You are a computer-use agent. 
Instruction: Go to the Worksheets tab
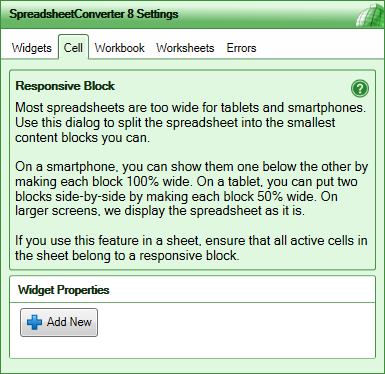[x=185, y=48]
